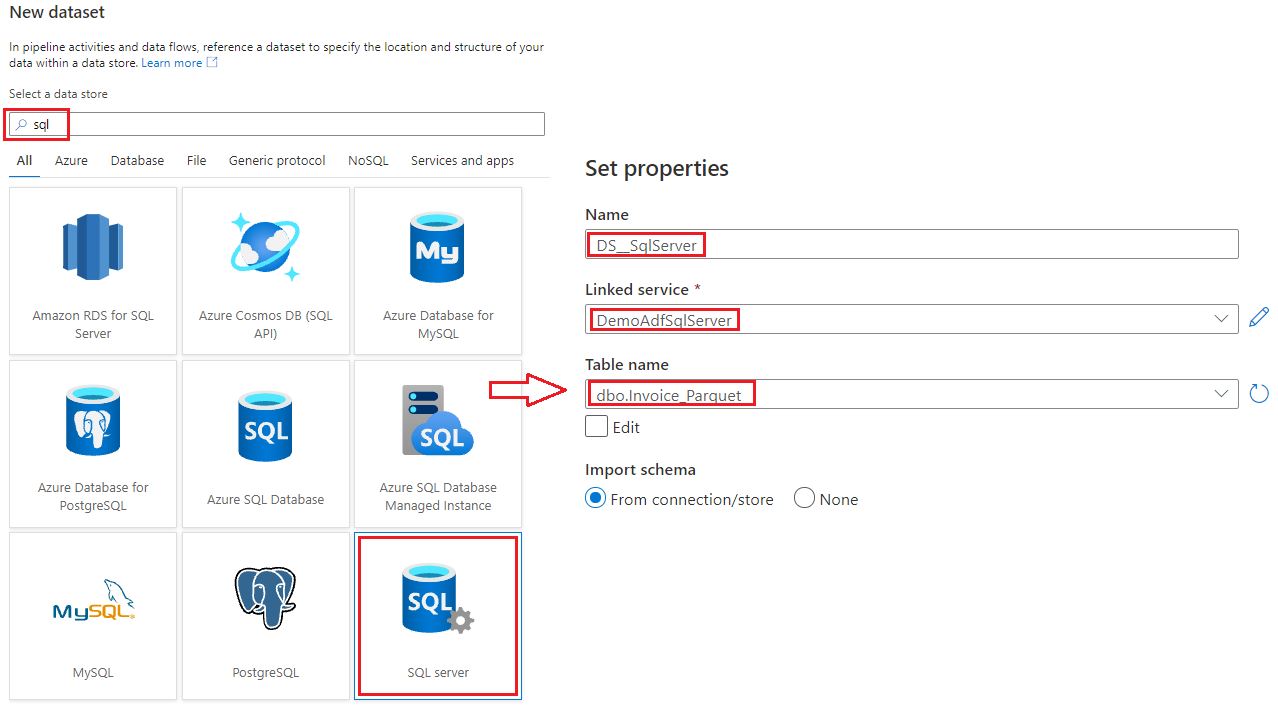Set Import schema to None
The height and width of the screenshot is (720, 1278).
click(803, 499)
